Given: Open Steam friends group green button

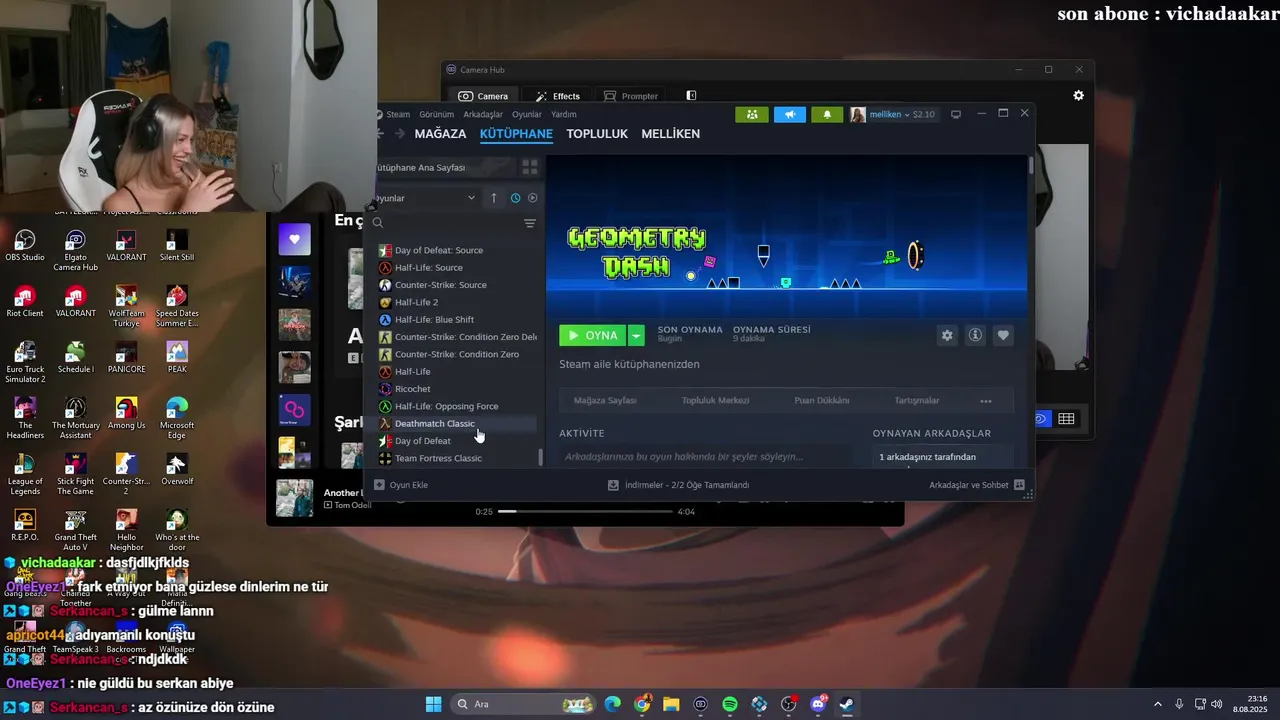Looking at the screenshot, I should click(751, 114).
